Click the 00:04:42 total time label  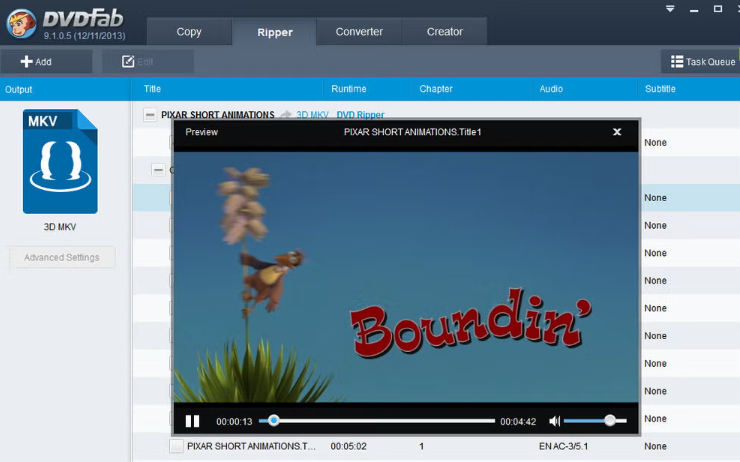click(518, 421)
